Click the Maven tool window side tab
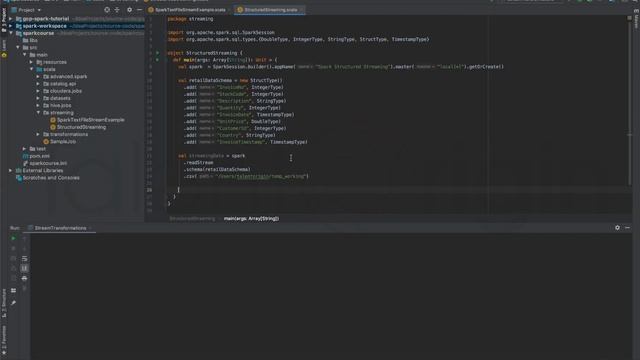The height and width of the screenshot is (360, 640). (x=636, y=18)
